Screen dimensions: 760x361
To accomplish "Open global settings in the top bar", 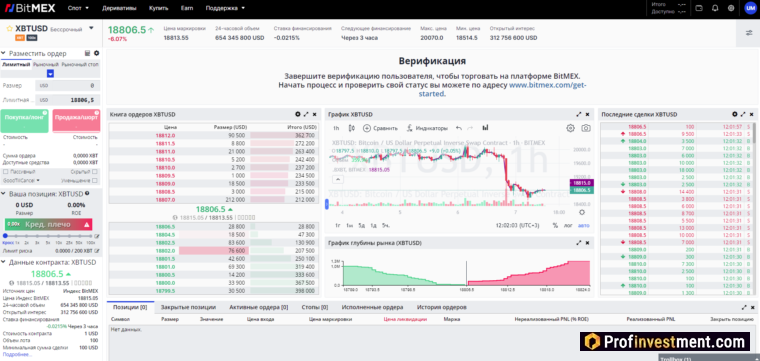I will pyautogui.click(x=731, y=8).
